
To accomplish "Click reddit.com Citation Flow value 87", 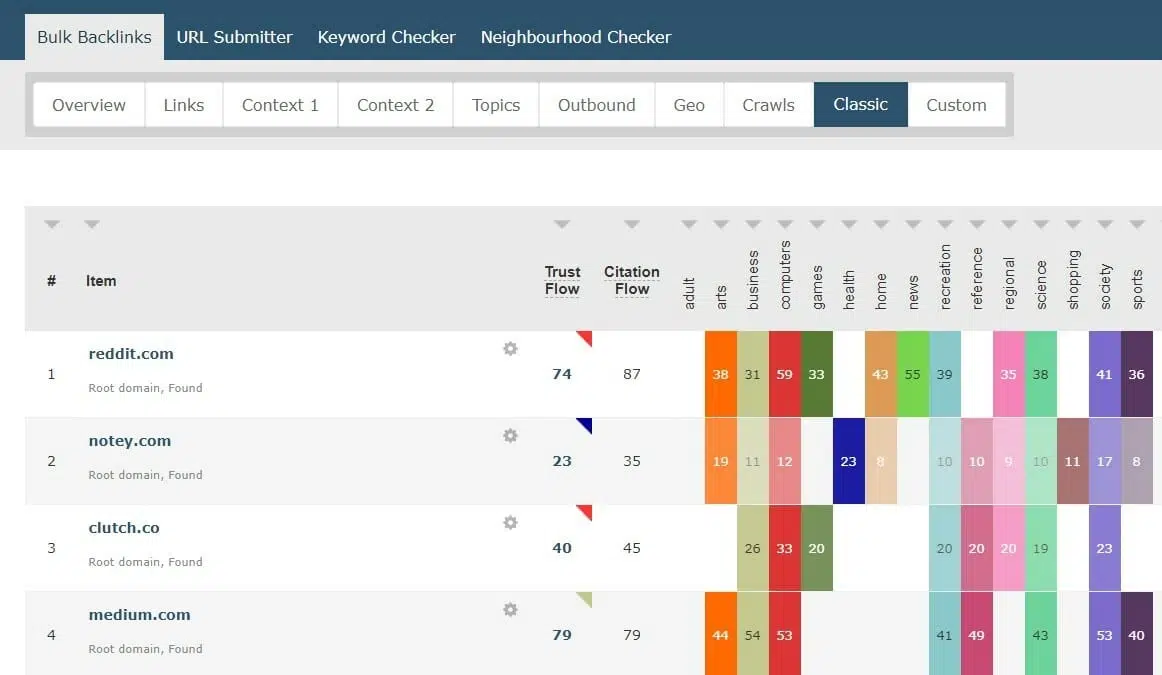I will 631,374.
